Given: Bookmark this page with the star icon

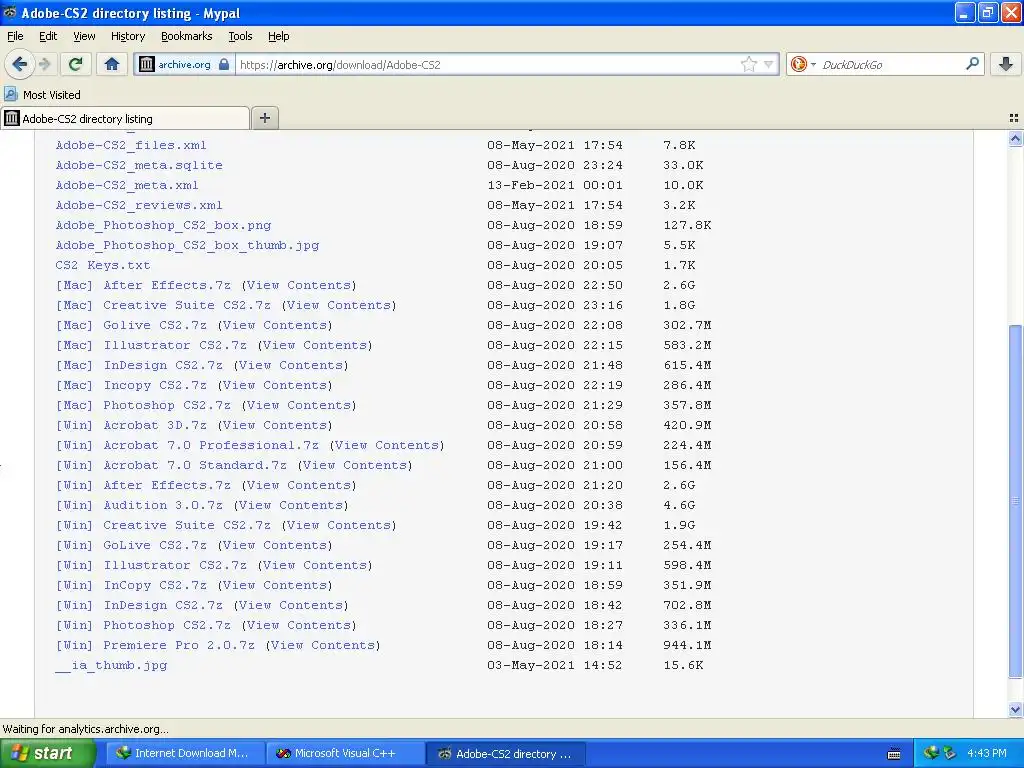Looking at the screenshot, I should coord(748,64).
